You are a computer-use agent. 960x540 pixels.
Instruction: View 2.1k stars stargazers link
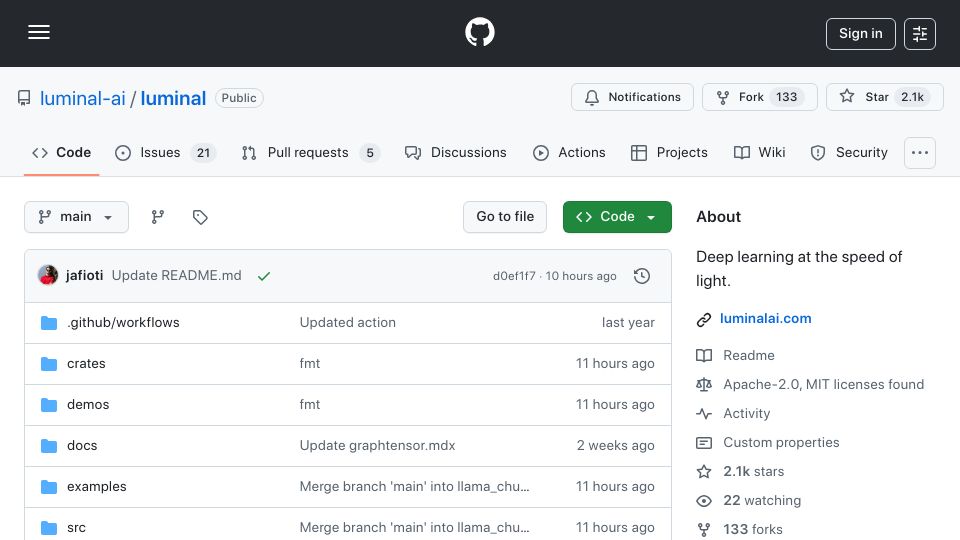pos(754,471)
